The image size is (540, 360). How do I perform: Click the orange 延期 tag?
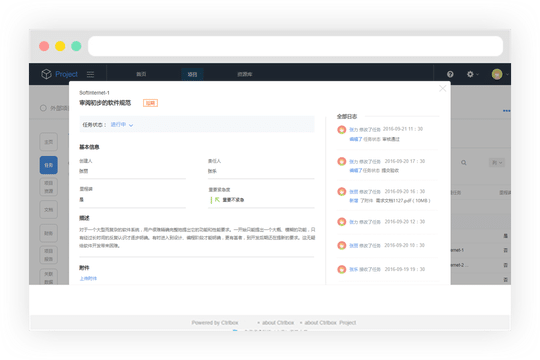(x=150, y=103)
